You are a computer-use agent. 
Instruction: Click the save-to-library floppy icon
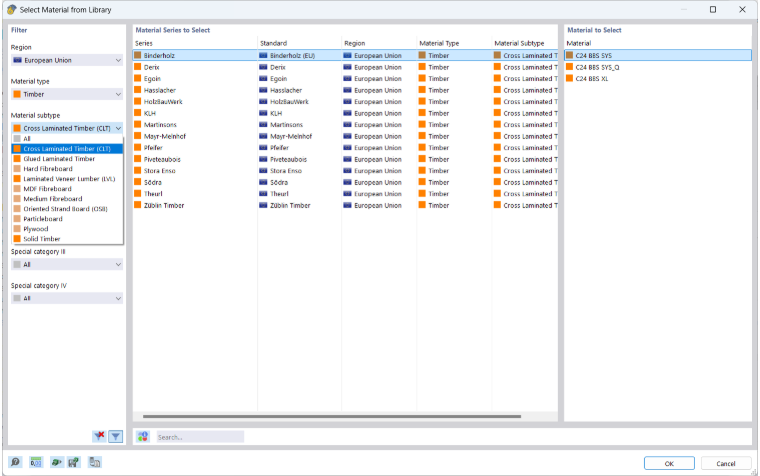(74, 462)
